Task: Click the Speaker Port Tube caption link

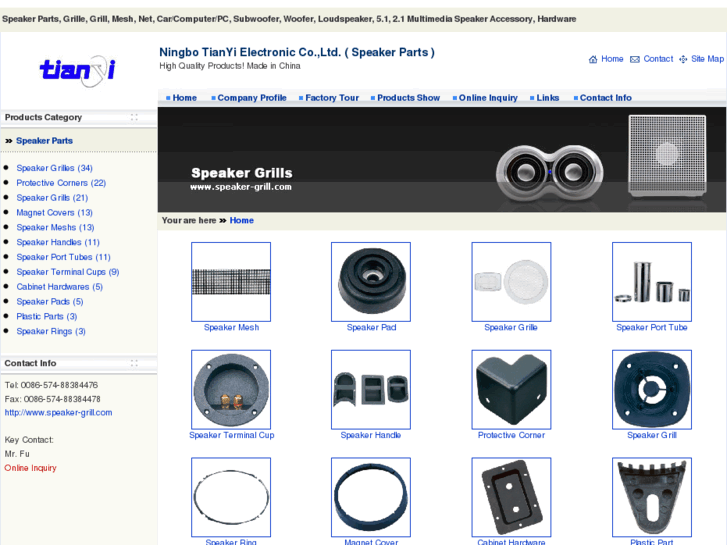Action: pos(651,327)
